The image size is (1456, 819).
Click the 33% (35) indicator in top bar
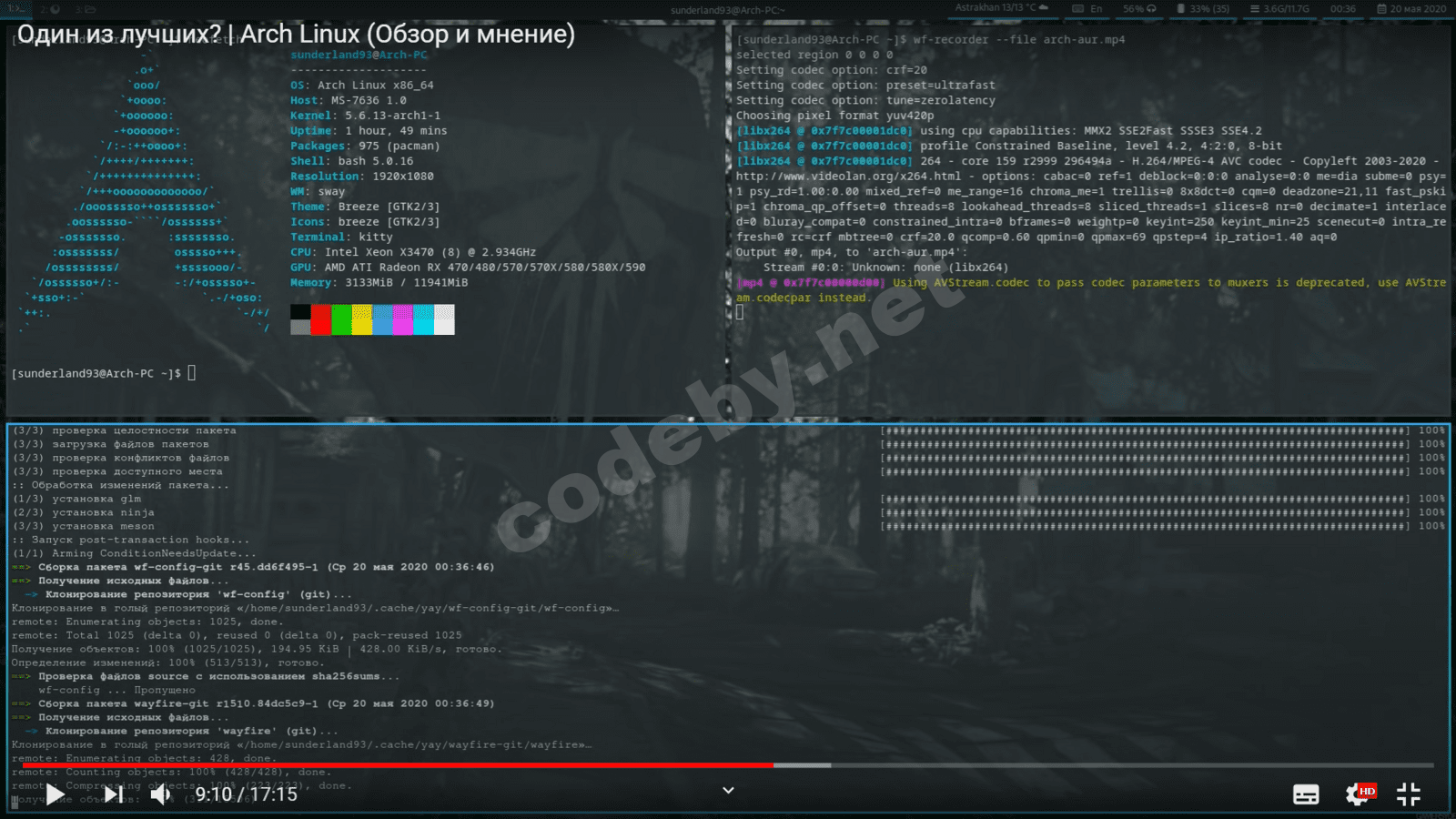[1202, 8]
